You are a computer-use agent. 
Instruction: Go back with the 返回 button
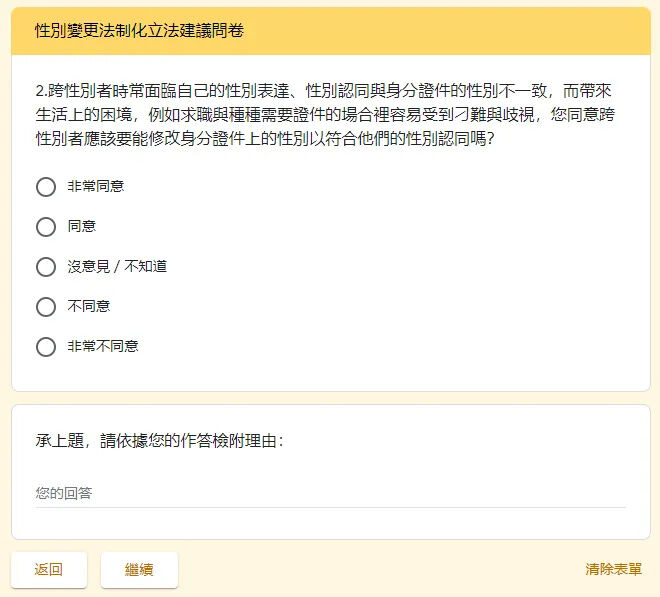pyautogui.click(x=49, y=570)
